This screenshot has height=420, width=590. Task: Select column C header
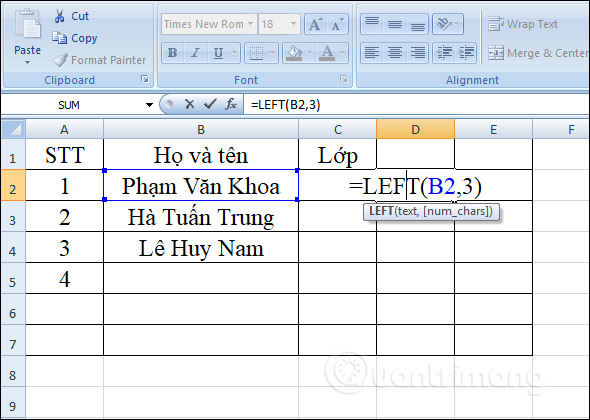(338, 129)
